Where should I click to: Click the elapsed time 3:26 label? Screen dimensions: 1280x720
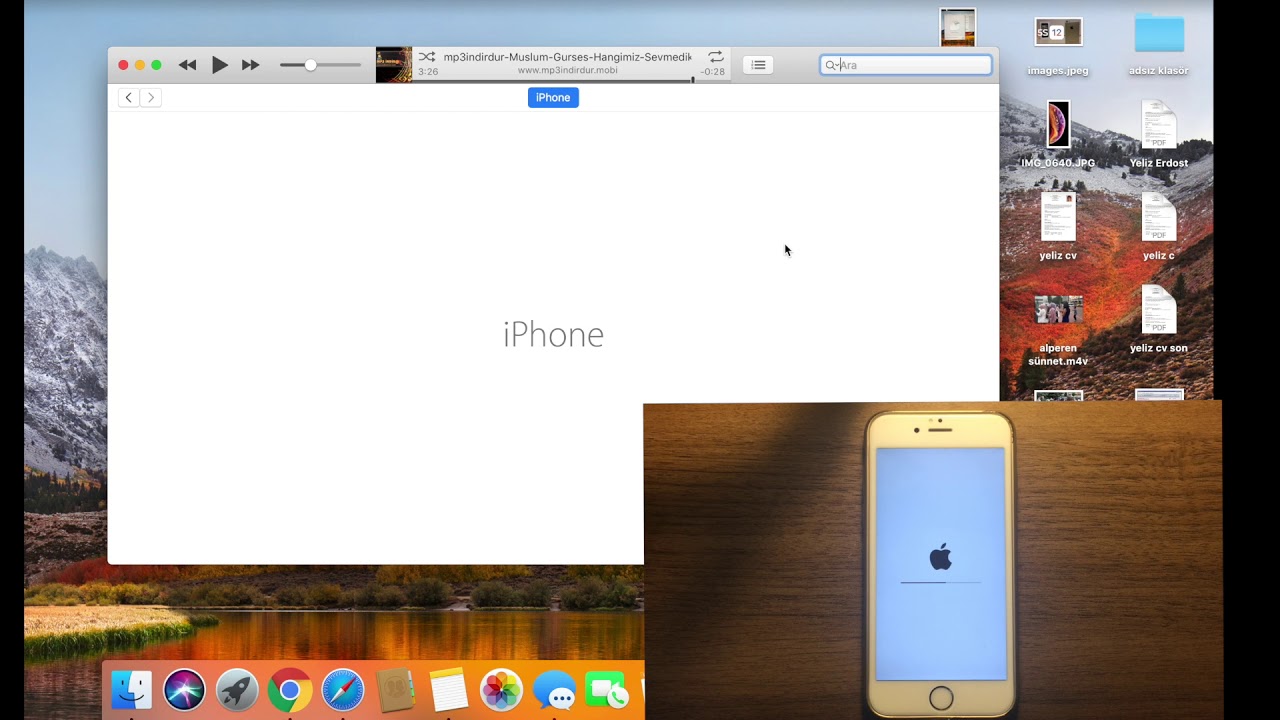pos(428,72)
